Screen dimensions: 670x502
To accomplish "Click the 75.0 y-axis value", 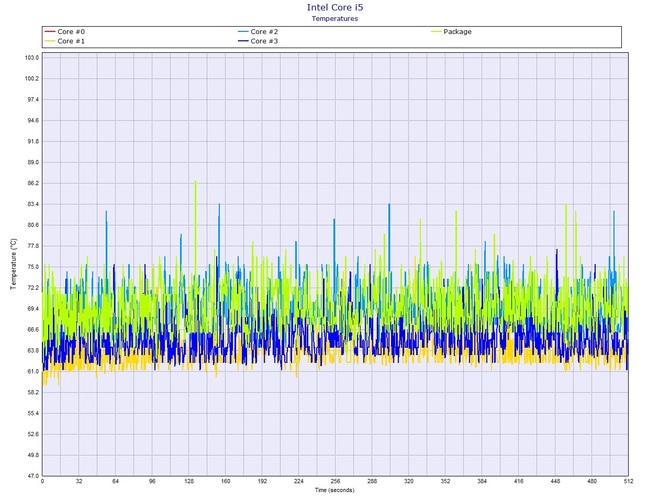I will click(x=33, y=267).
